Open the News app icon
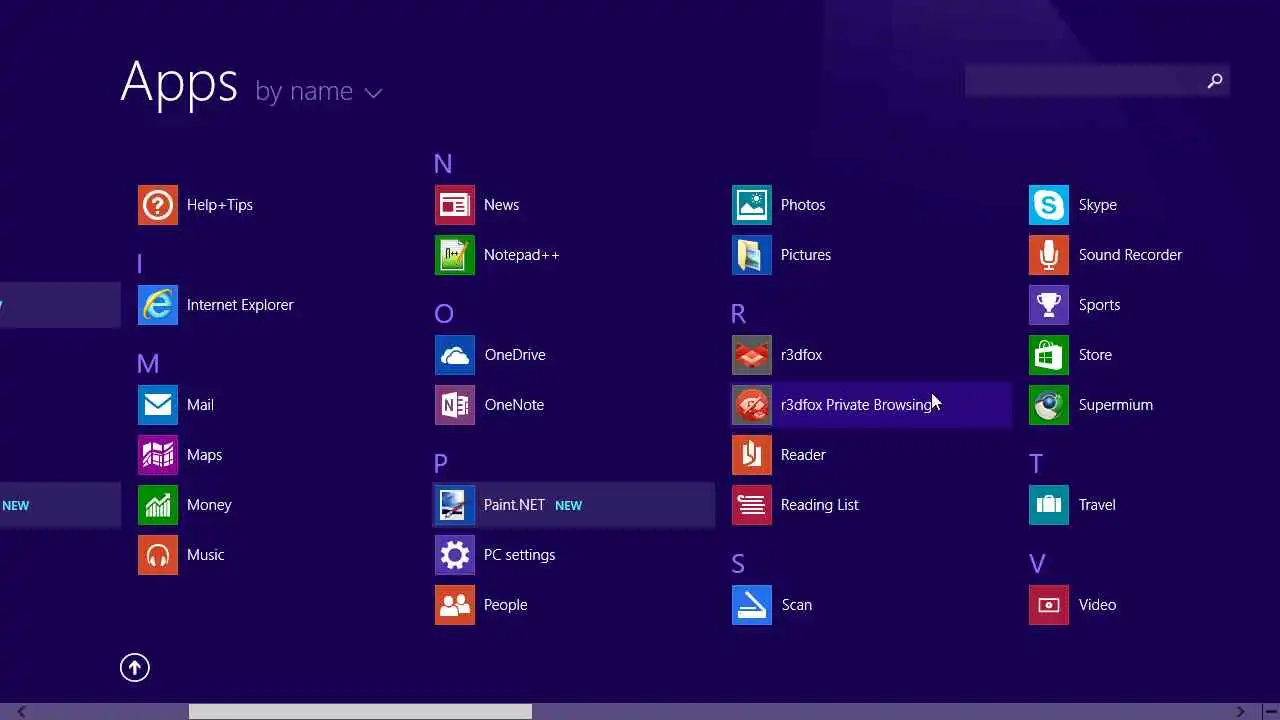The width and height of the screenshot is (1280, 720). pos(455,205)
